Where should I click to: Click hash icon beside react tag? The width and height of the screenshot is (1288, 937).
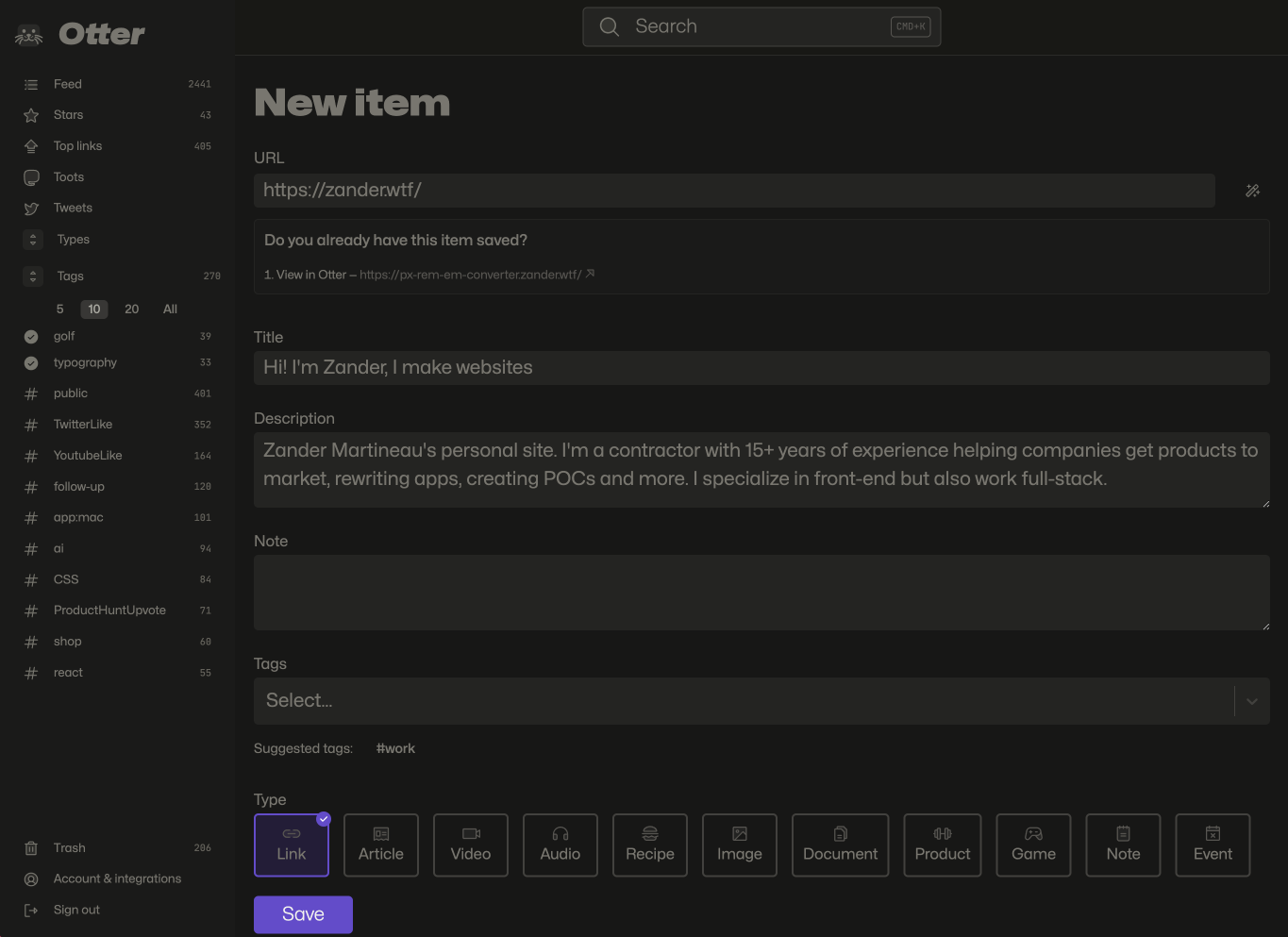tap(31, 674)
